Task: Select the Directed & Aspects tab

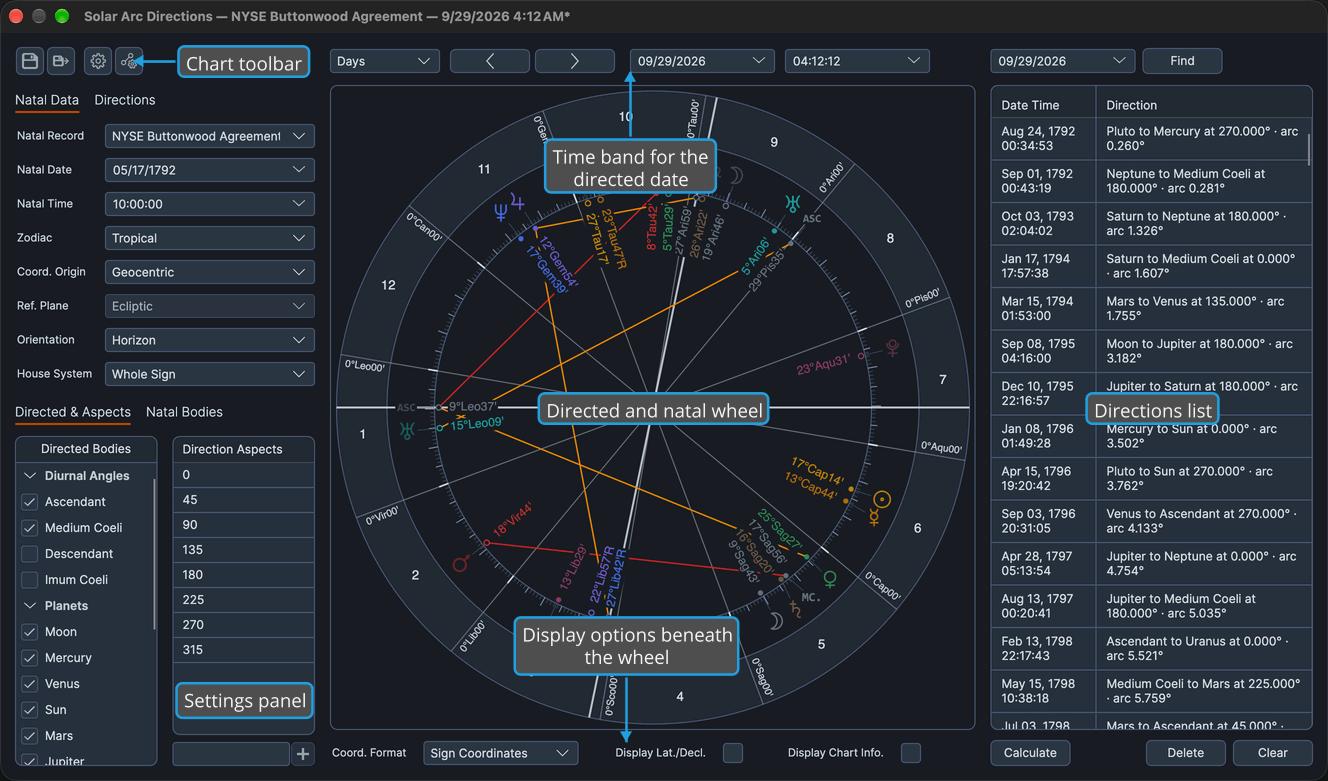Action: click(x=73, y=412)
